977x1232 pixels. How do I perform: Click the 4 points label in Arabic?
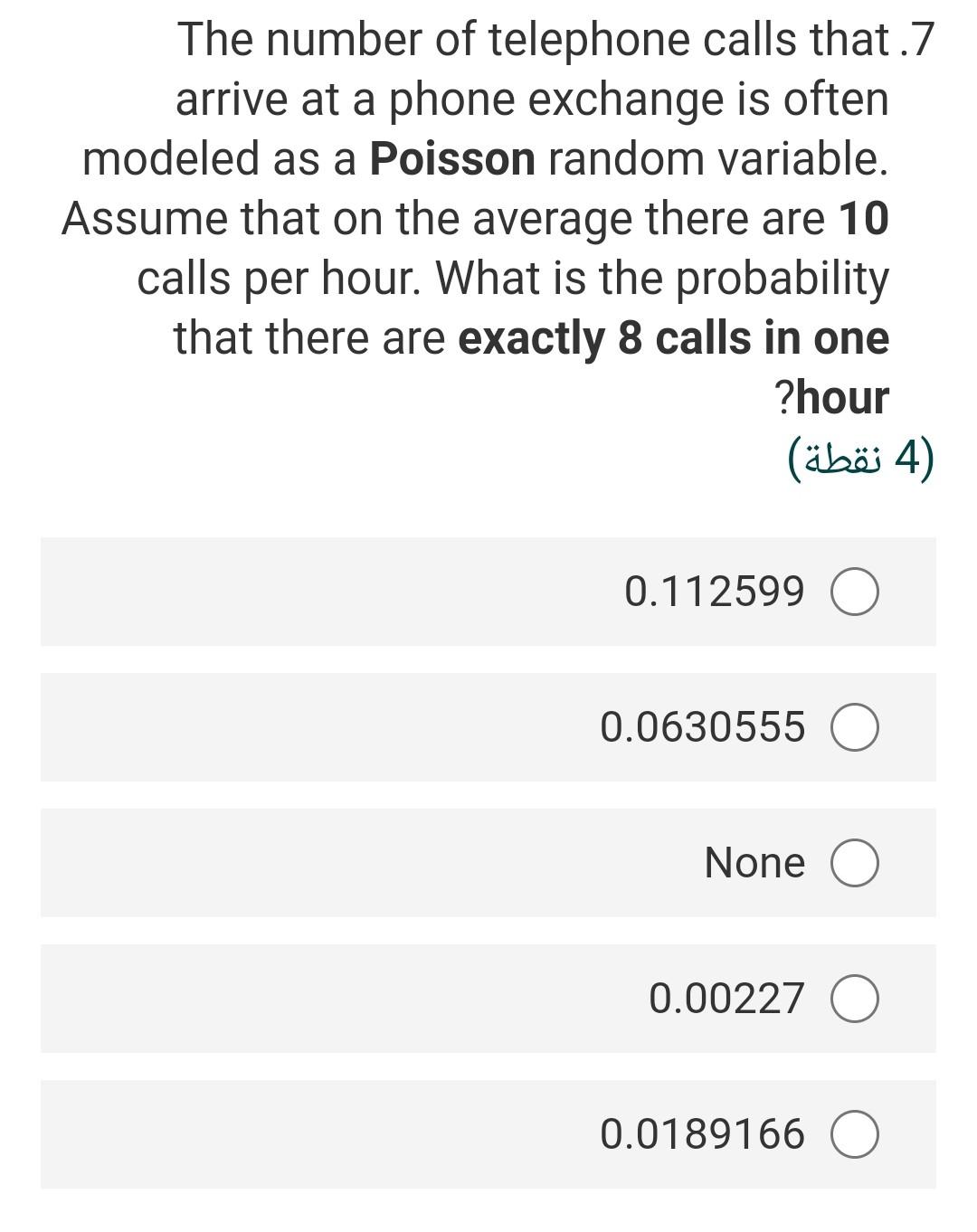(859, 459)
